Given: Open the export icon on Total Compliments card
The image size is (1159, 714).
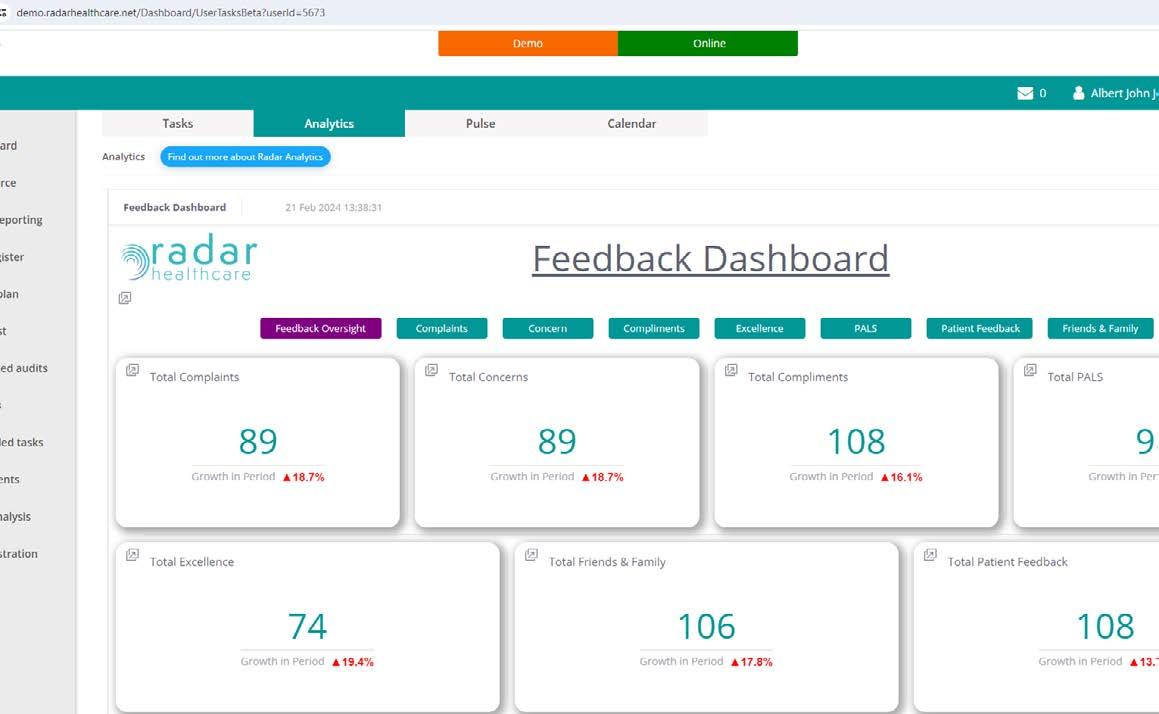Looking at the screenshot, I should tap(731, 370).
